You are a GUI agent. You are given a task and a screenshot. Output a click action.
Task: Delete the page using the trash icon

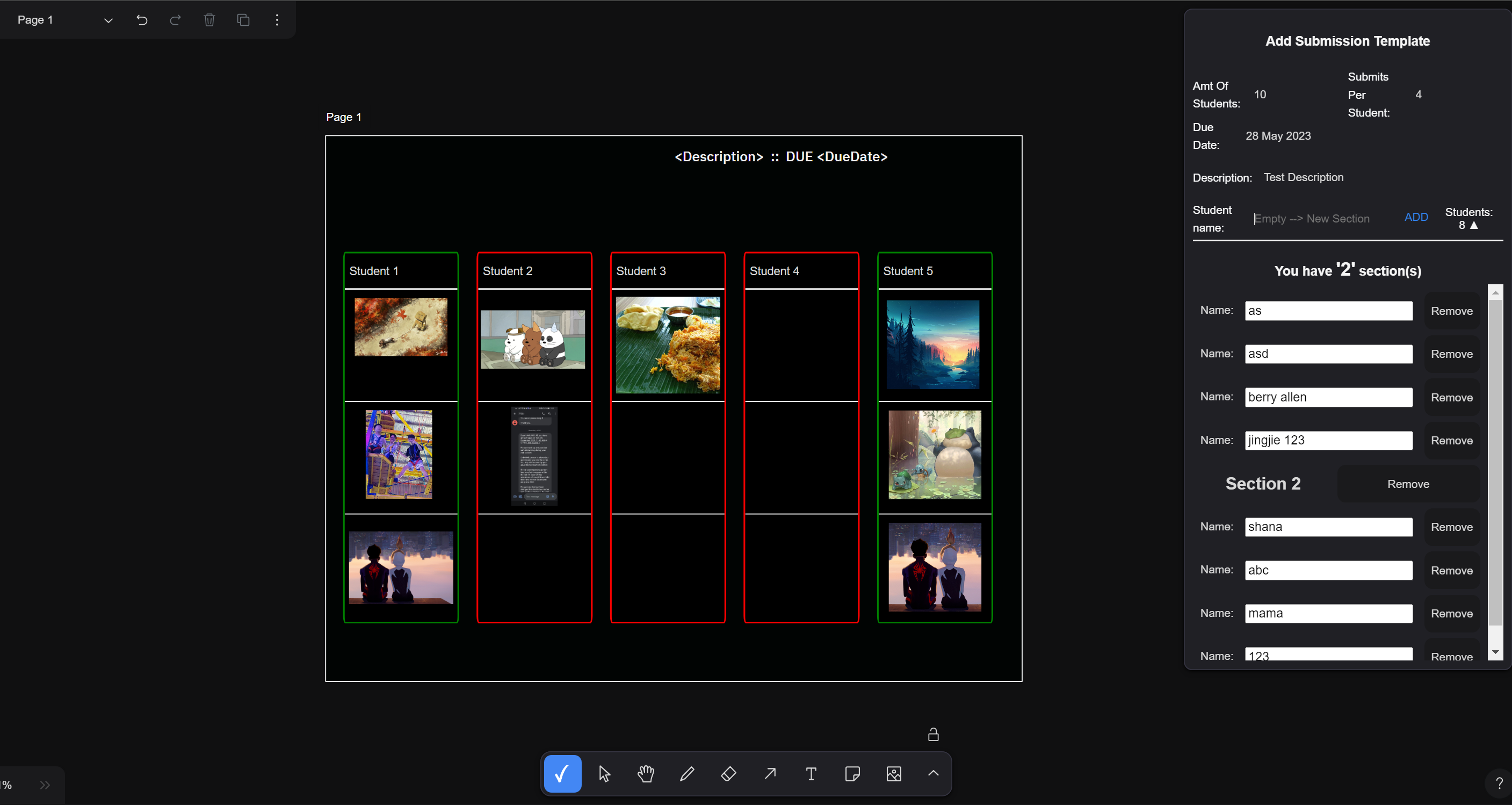209,19
